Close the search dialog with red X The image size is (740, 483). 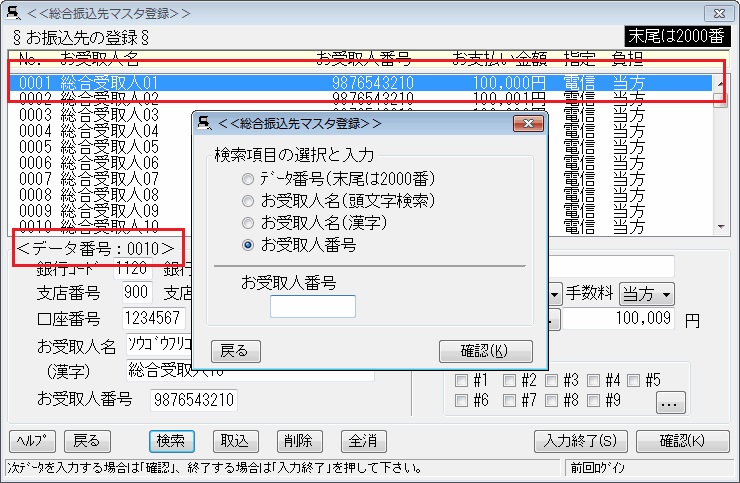(x=529, y=124)
